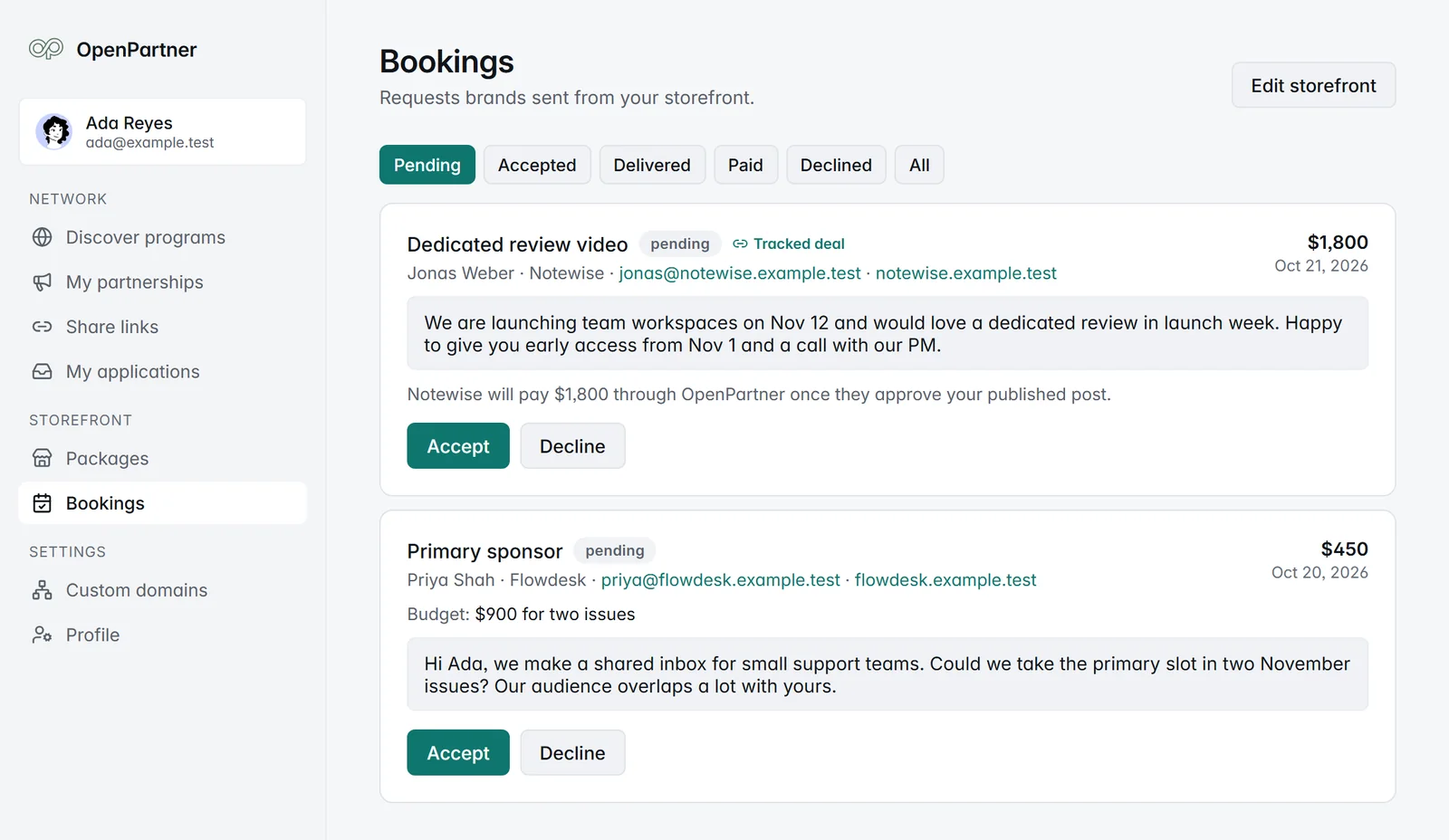Click jonas@notewise.example.test email link
This screenshot has width=1449, height=840.
[x=740, y=273]
